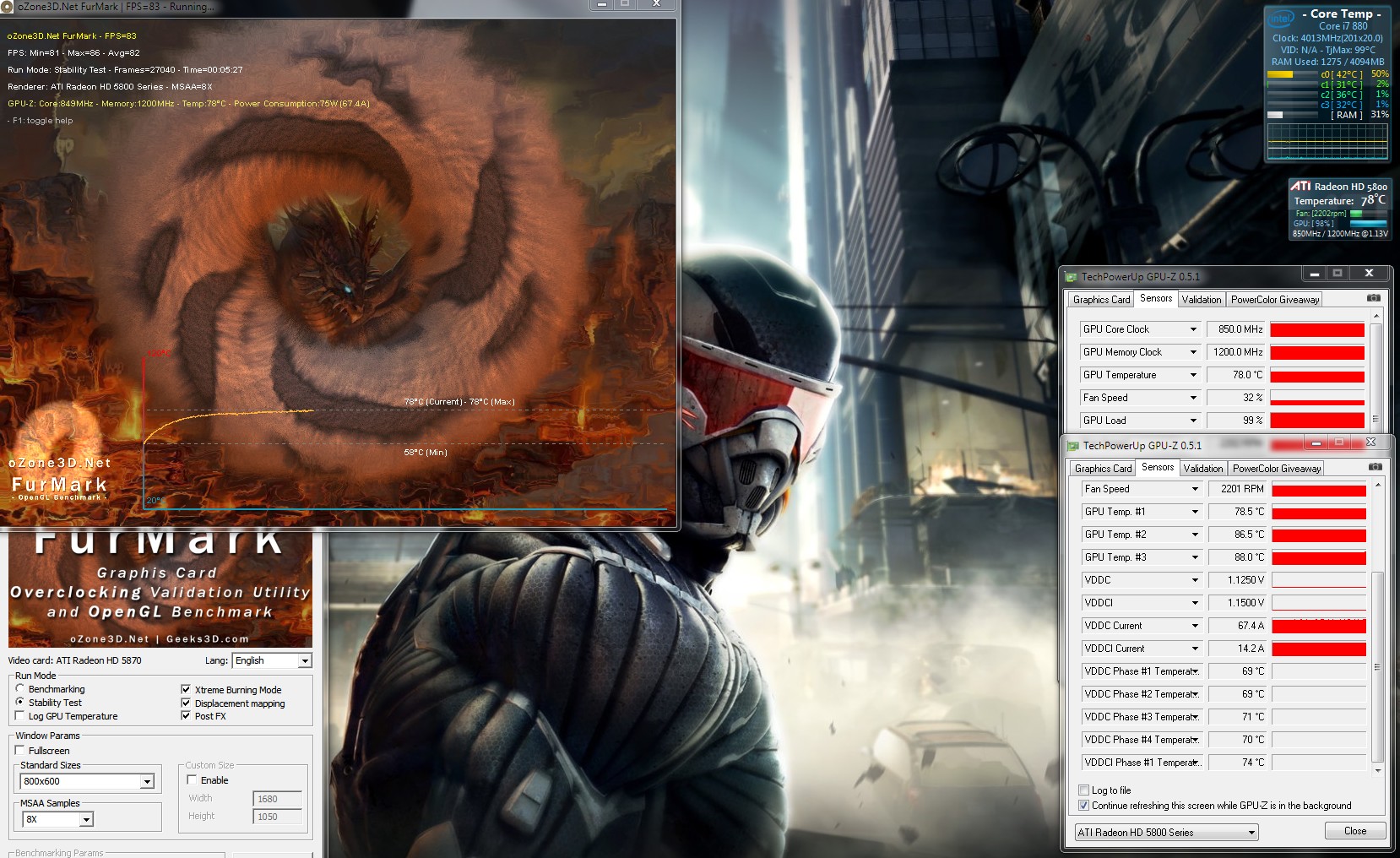Click the 67.4 A VDDC Current value
Image resolution: width=1400 pixels, height=858 pixels.
click(x=1238, y=626)
